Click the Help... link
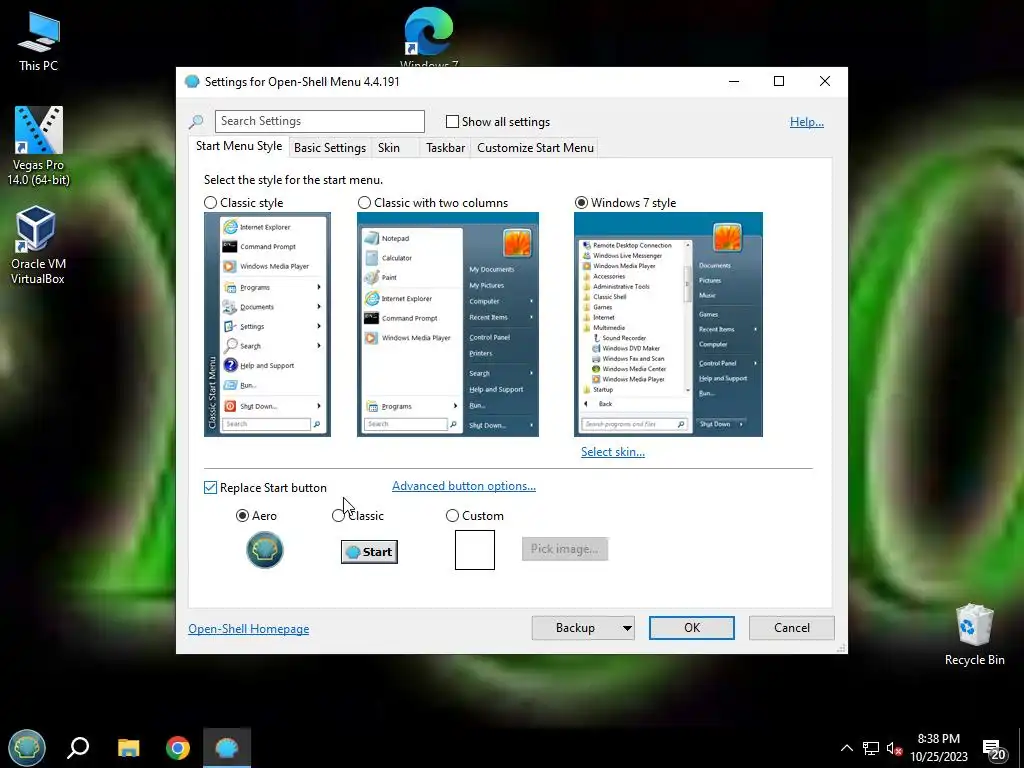Screen dimensions: 1024x768 807,121
